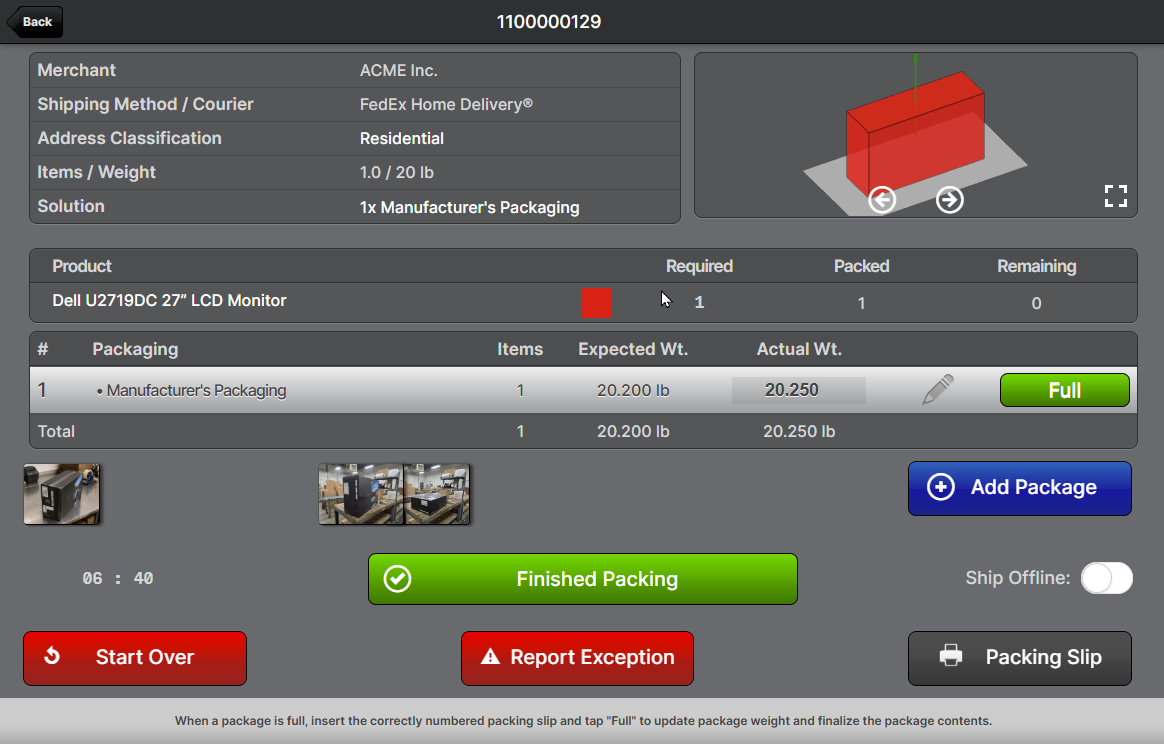1164x744 pixels.
Task: Go back using the Back button
Action: (x=35, y=22)
